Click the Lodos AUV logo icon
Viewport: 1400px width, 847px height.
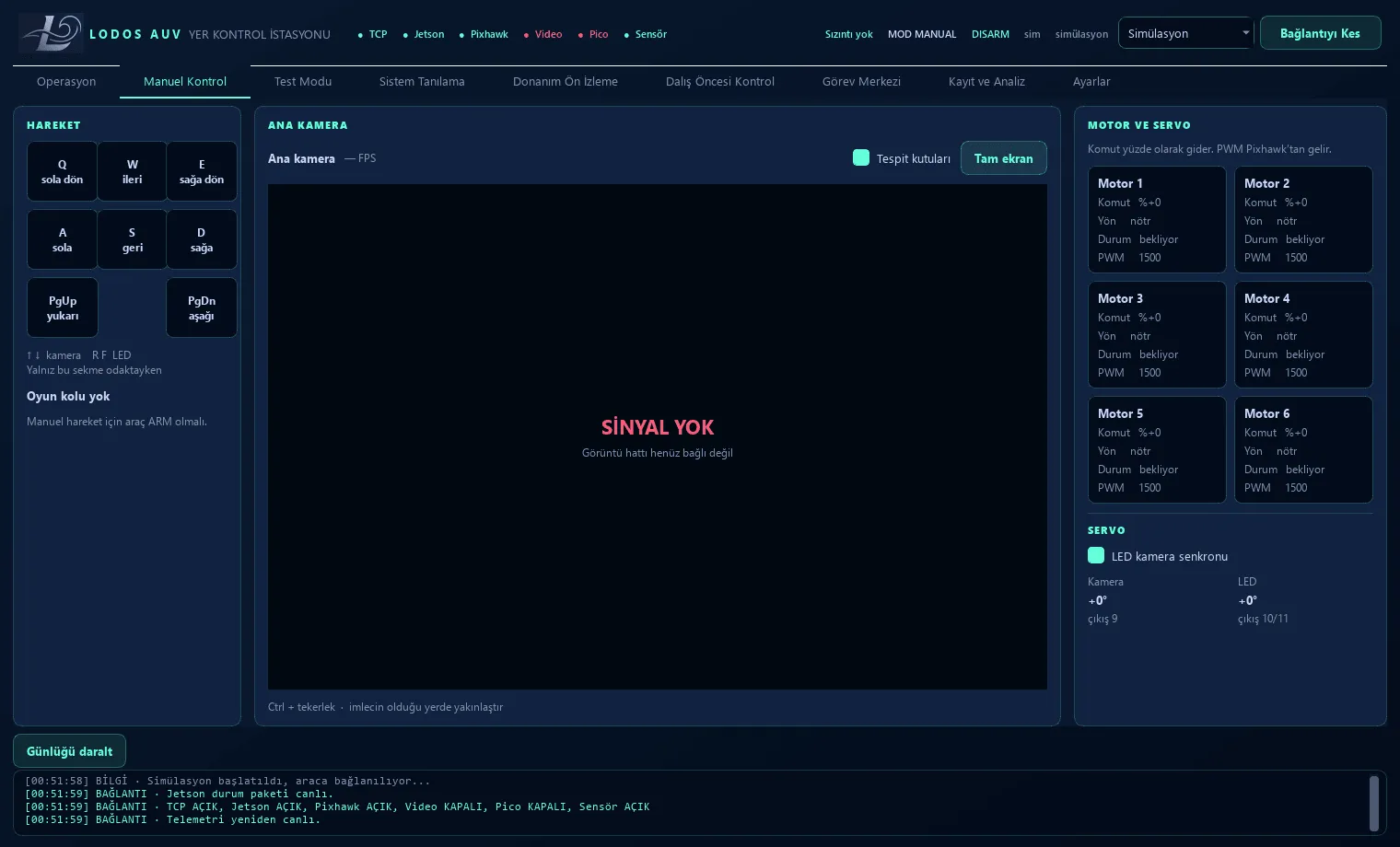coord(51,33)
